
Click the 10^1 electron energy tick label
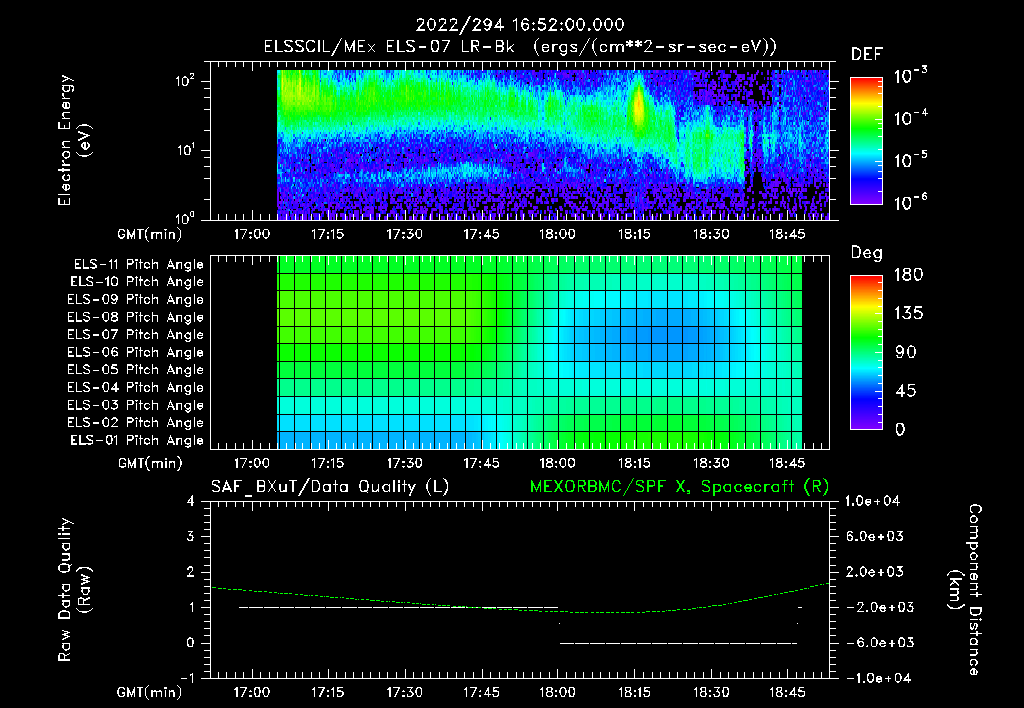[185, 150]
